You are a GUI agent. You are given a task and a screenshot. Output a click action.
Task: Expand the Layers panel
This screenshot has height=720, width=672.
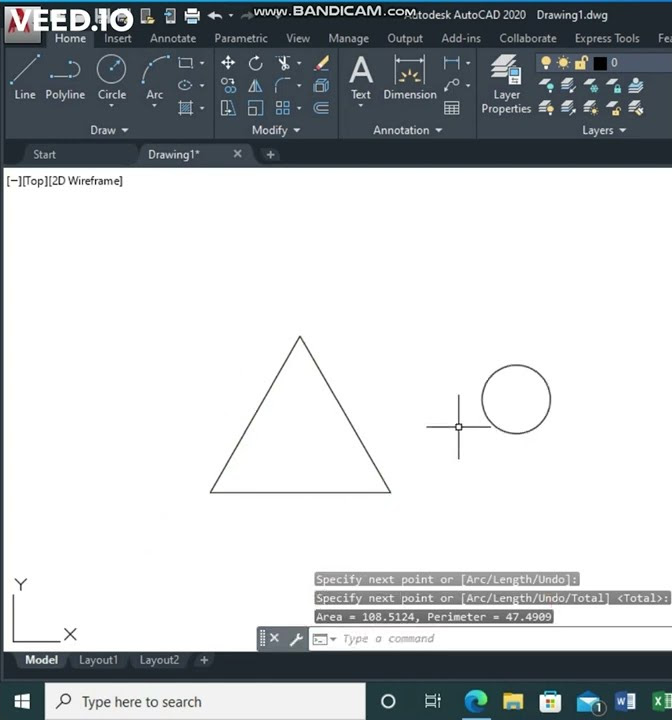click(604, 130)
